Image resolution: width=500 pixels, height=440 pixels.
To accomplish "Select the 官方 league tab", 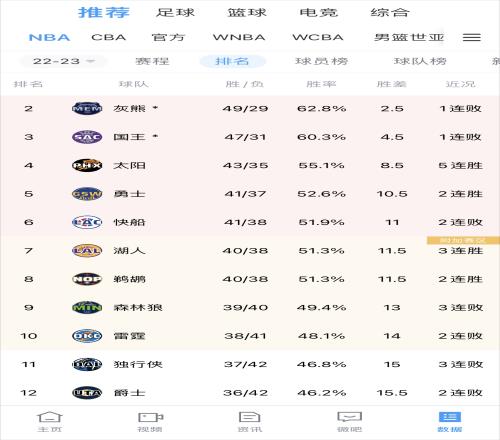I will click(x=168, y=37).
